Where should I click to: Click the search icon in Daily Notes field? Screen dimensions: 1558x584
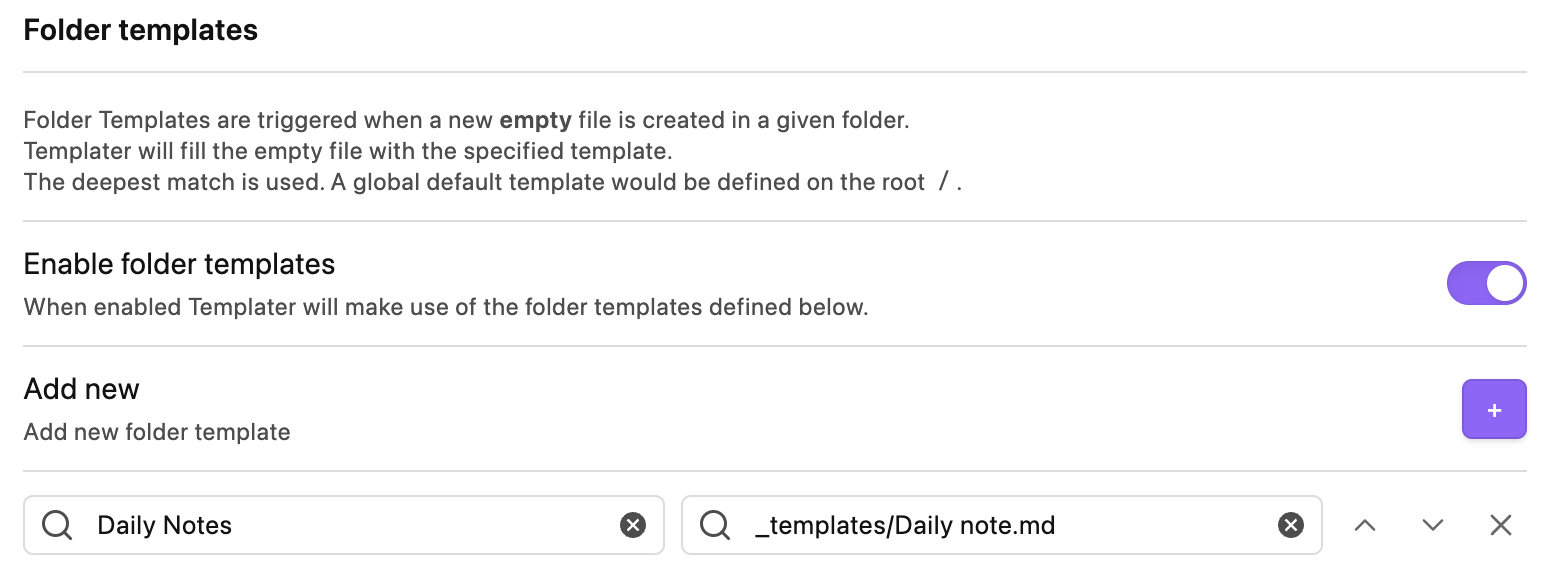click(x=57, y=525)
